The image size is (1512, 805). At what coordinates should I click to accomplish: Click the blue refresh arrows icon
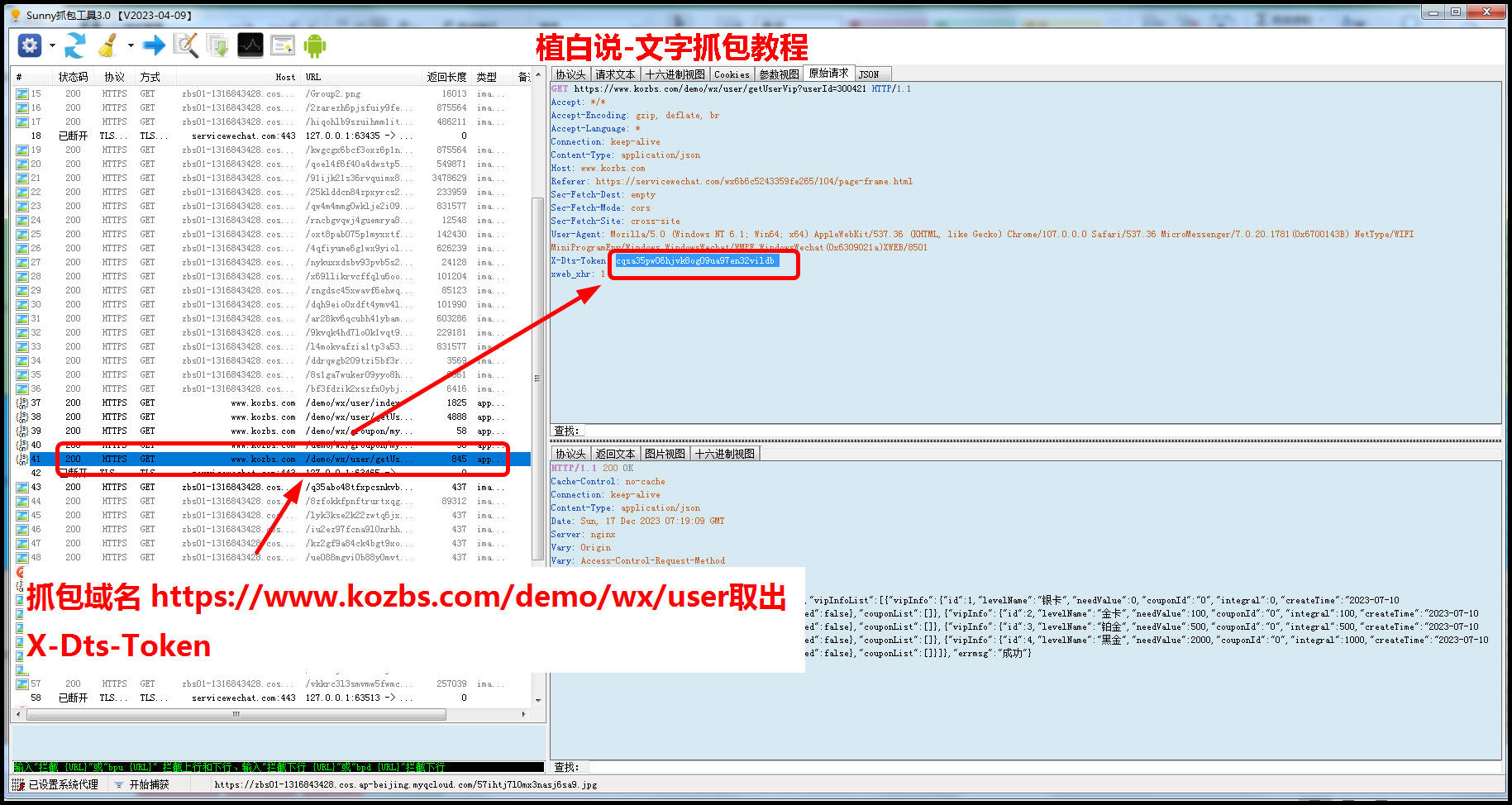click(75, 45)
